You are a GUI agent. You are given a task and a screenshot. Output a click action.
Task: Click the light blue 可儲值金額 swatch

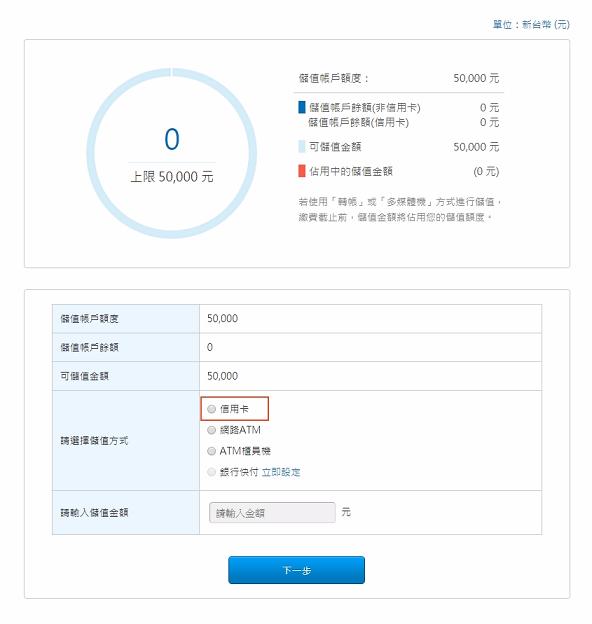pyautogui.click(x=302, y=146)
